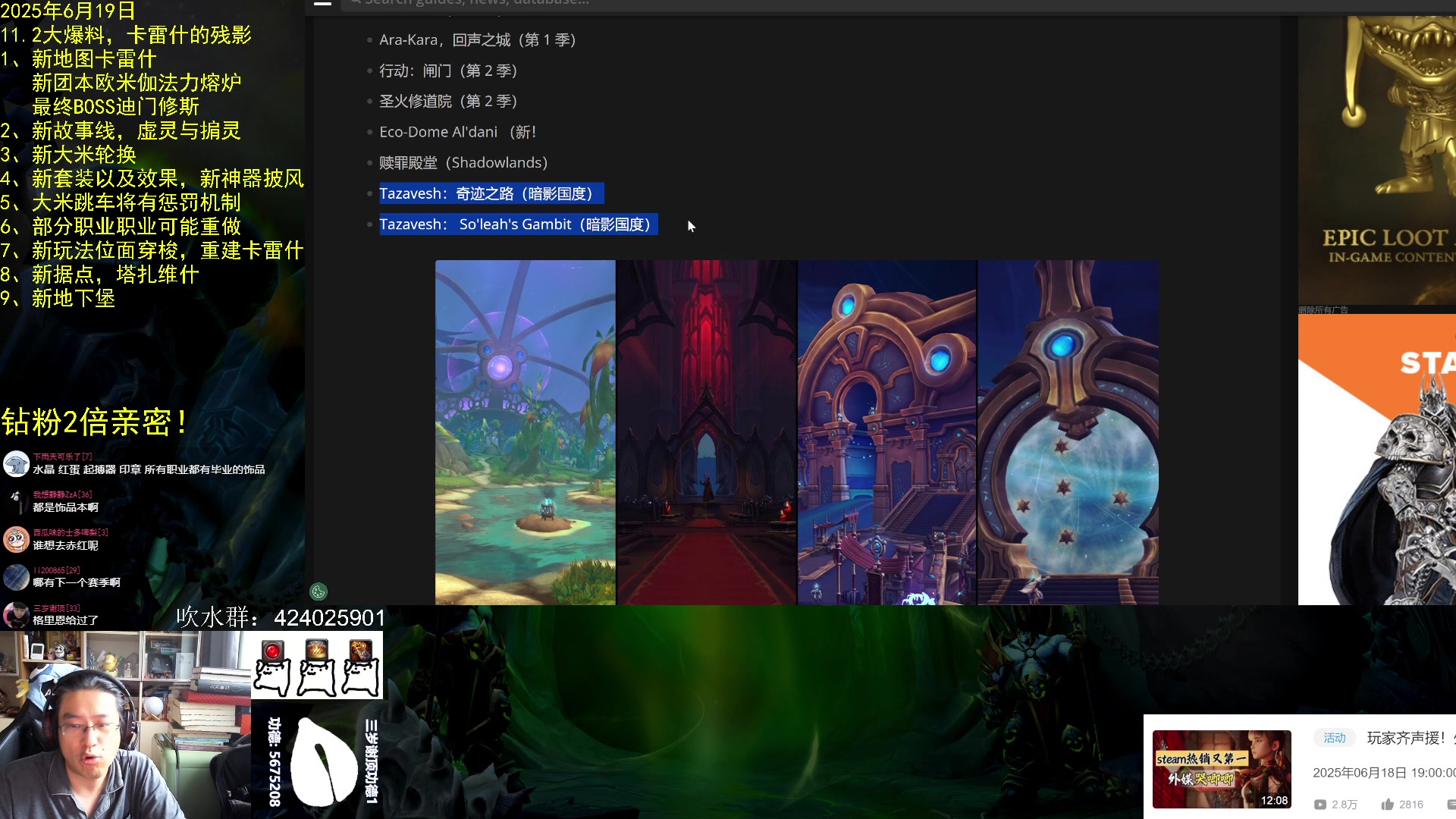This screenshot has width=1456, height=819.
Task: Click the username li200865[29] in chat
Action: [x=56, y=570]
